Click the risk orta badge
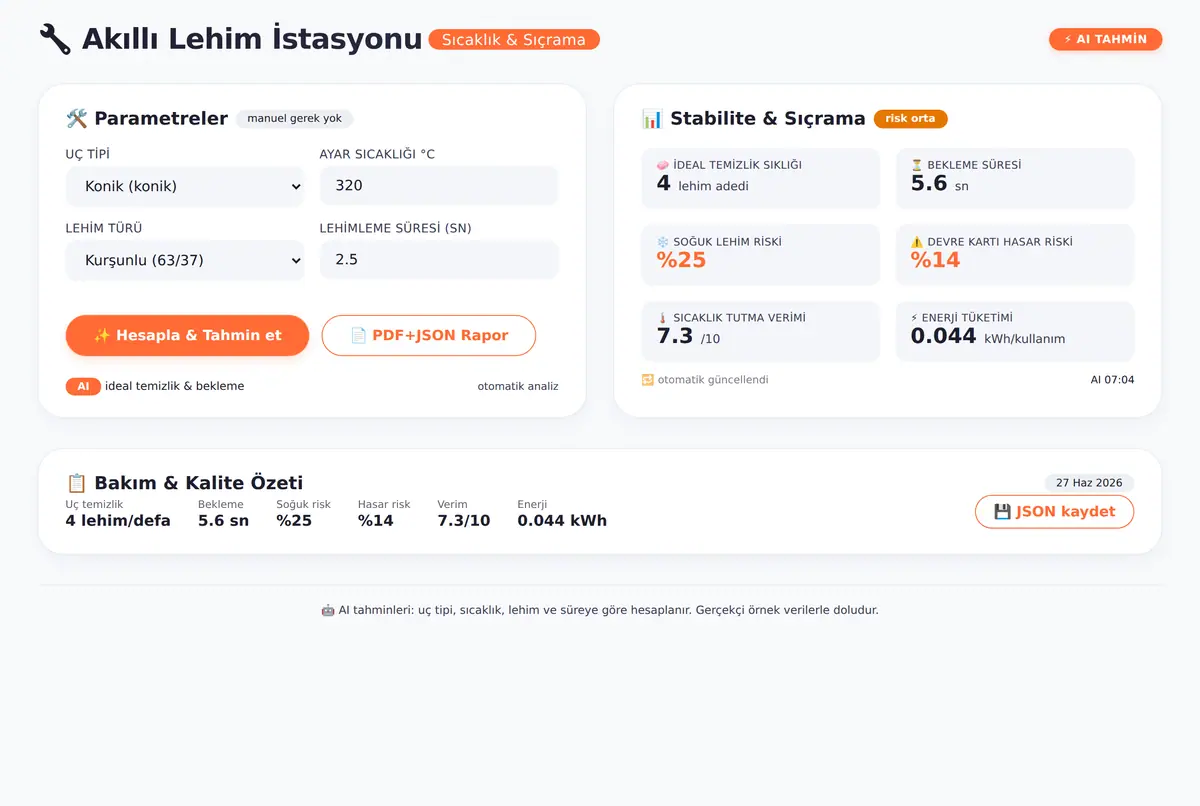 point(910,118)
